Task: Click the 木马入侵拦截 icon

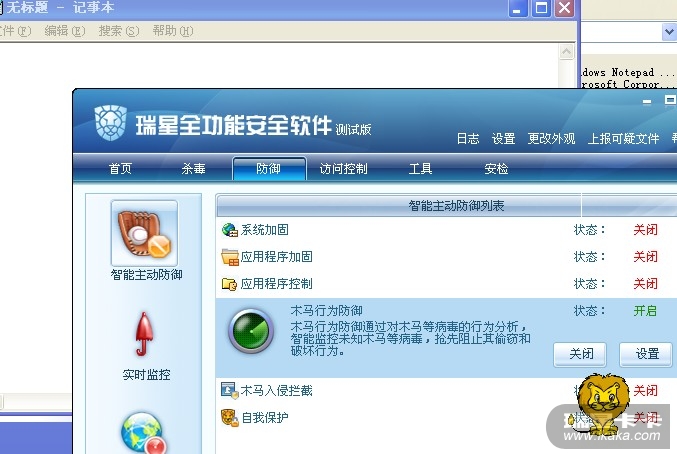Action: coord(229,390)
